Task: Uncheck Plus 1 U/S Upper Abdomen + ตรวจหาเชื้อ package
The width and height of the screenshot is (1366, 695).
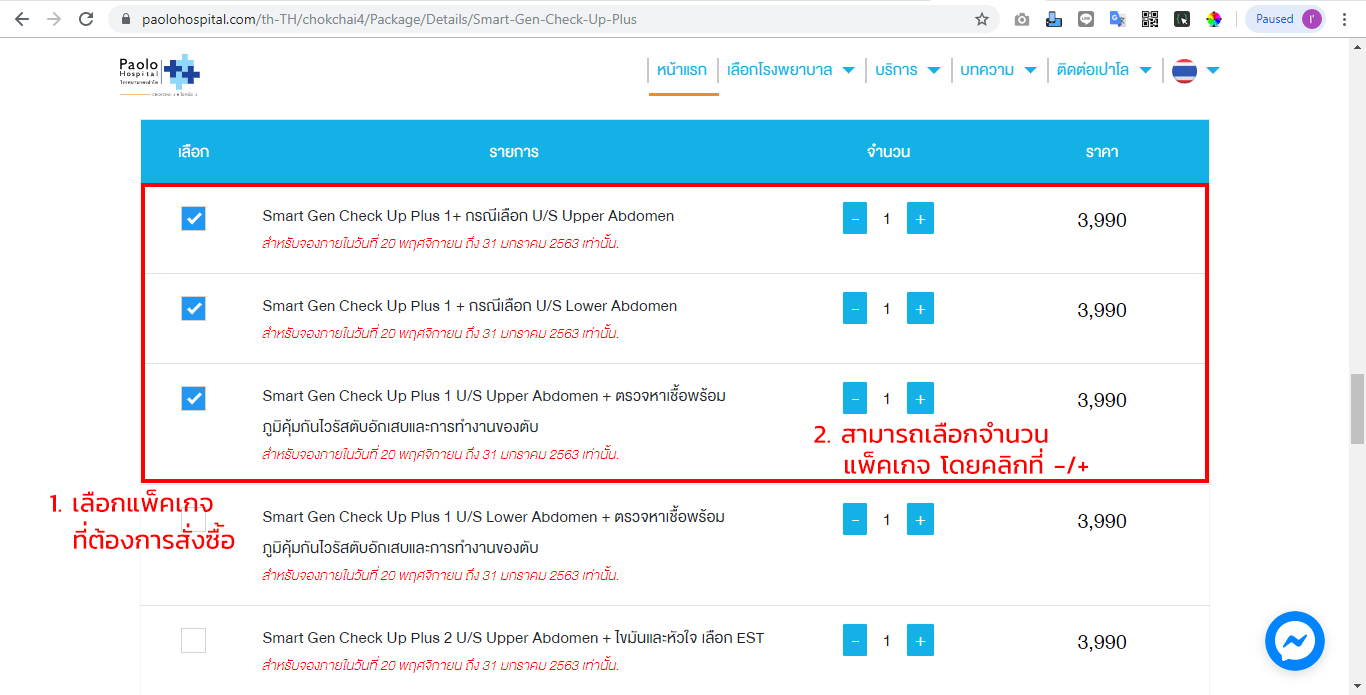Action: tap(194, 398)
